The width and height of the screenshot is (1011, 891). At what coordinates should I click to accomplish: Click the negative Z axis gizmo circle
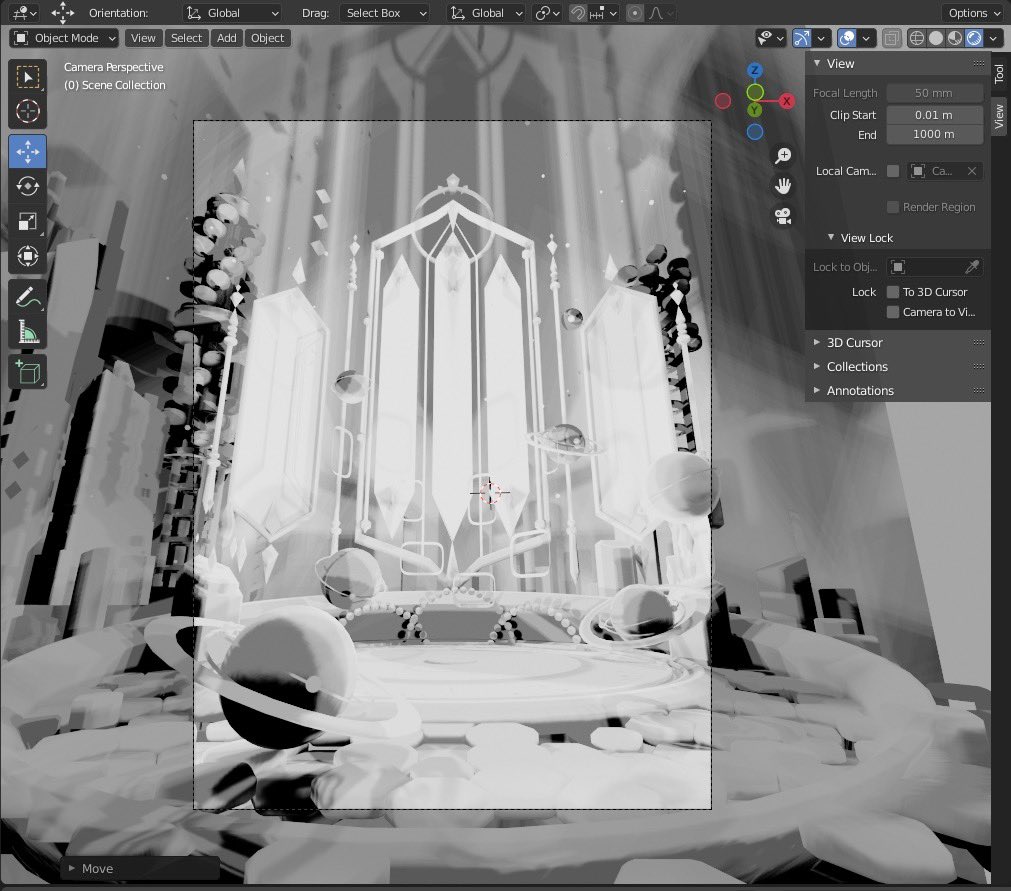[755, 132]
